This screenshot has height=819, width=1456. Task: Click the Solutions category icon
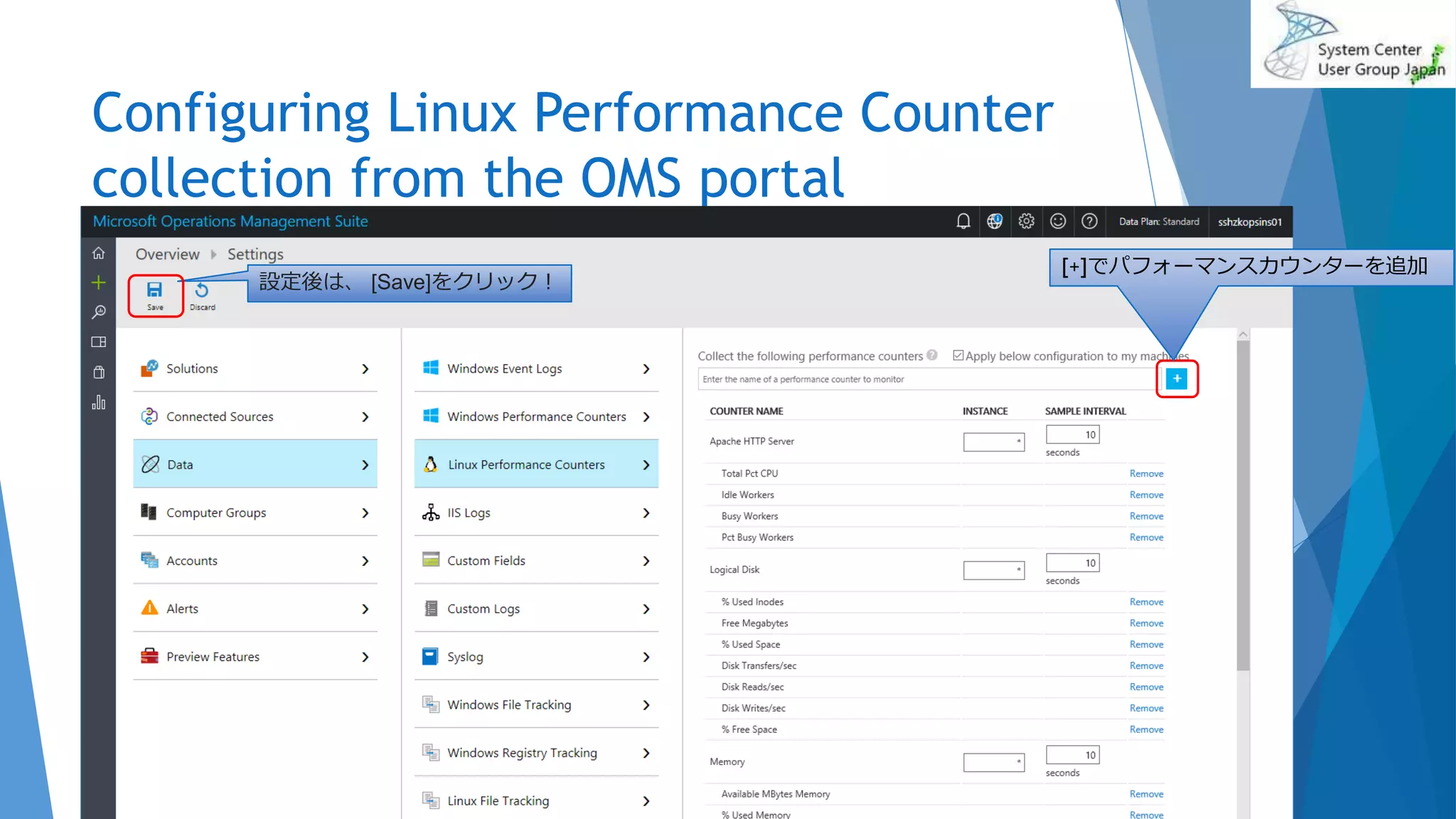click(149, 368)
